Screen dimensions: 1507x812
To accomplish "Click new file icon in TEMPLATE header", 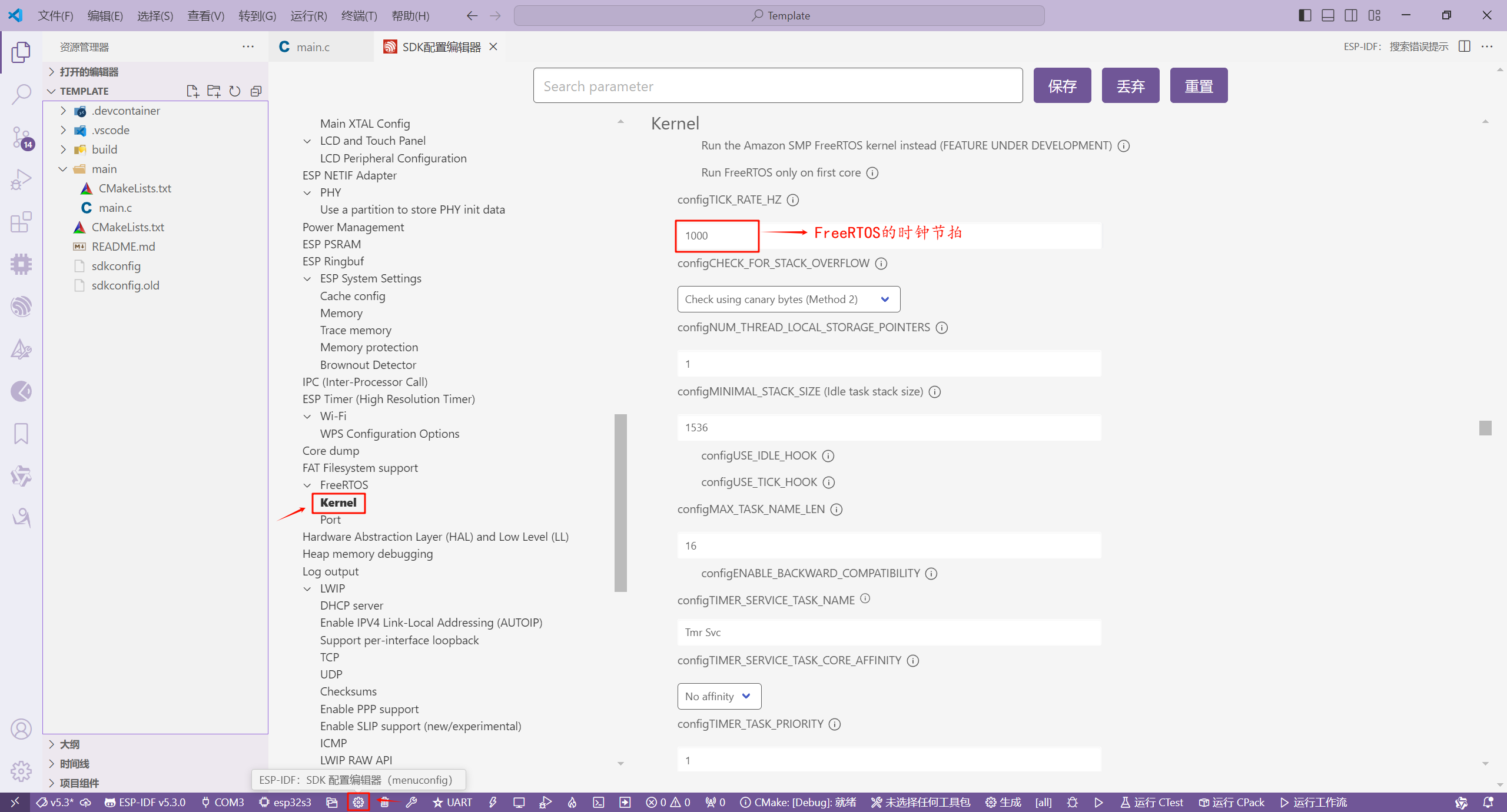I will [192, 91].
